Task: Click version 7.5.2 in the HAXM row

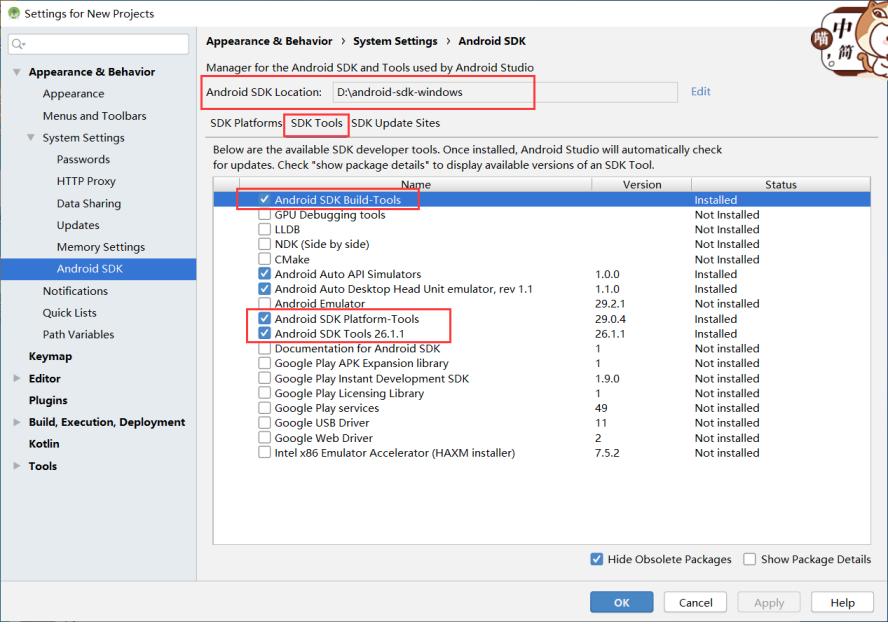Action: pyautogui.click(x=607, y=452)
